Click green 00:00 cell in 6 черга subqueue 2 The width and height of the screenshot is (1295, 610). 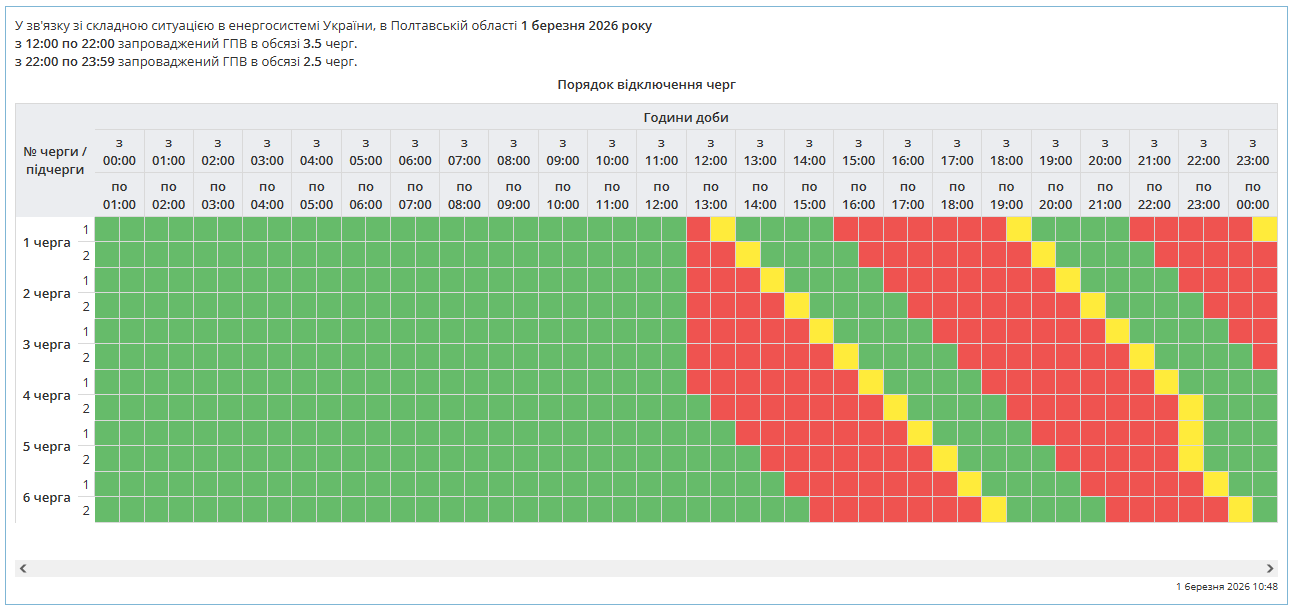[x=107, y=510]
